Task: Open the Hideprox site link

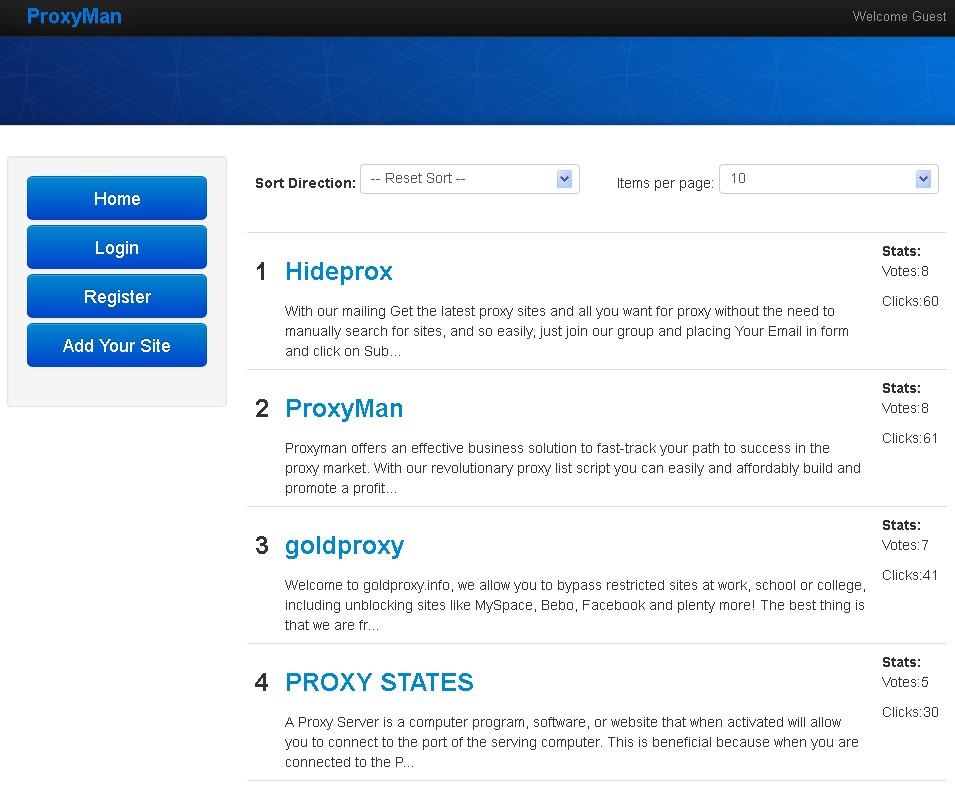Action: pyautogui.click(x=339, y=272)
